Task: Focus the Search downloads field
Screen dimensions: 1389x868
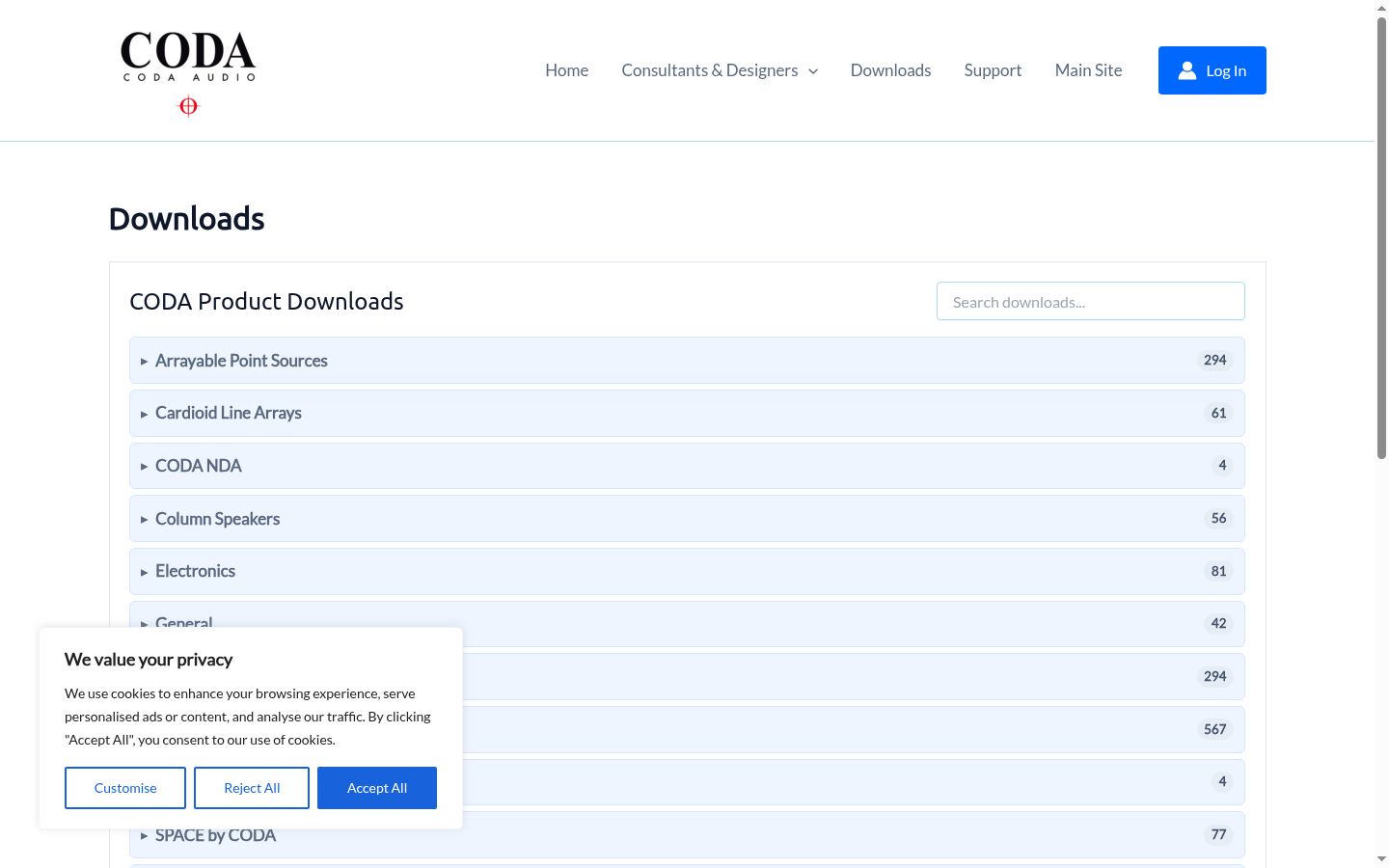Action: point(1091,301)
